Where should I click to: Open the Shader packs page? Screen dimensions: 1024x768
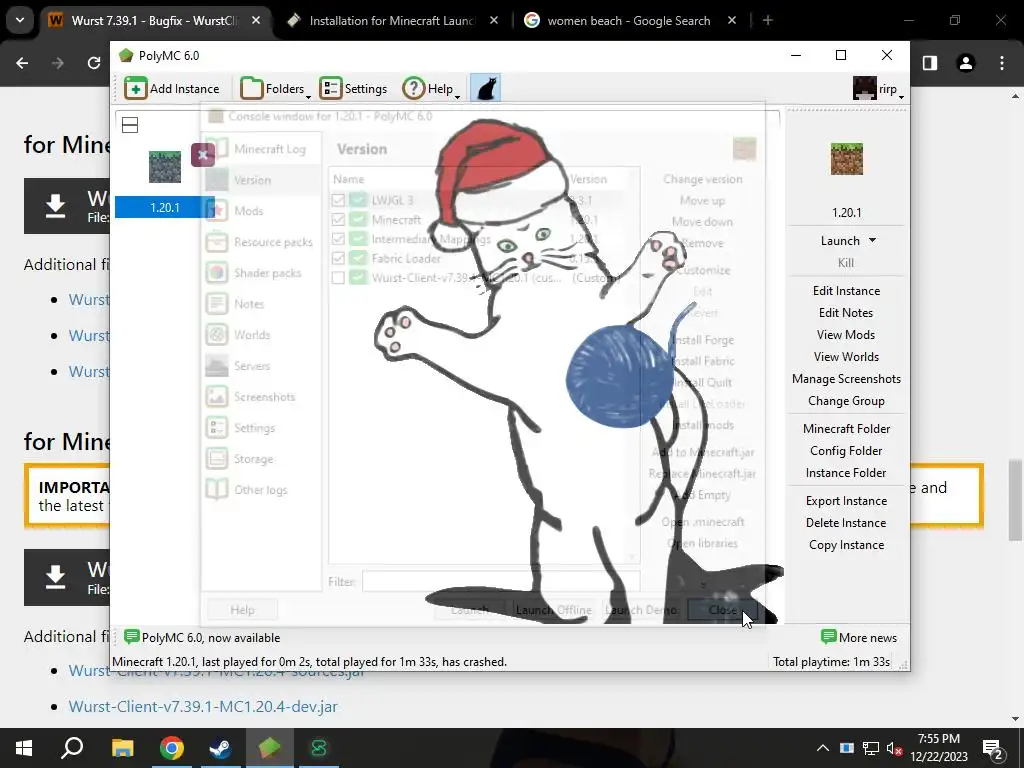[x=261, y=273]
